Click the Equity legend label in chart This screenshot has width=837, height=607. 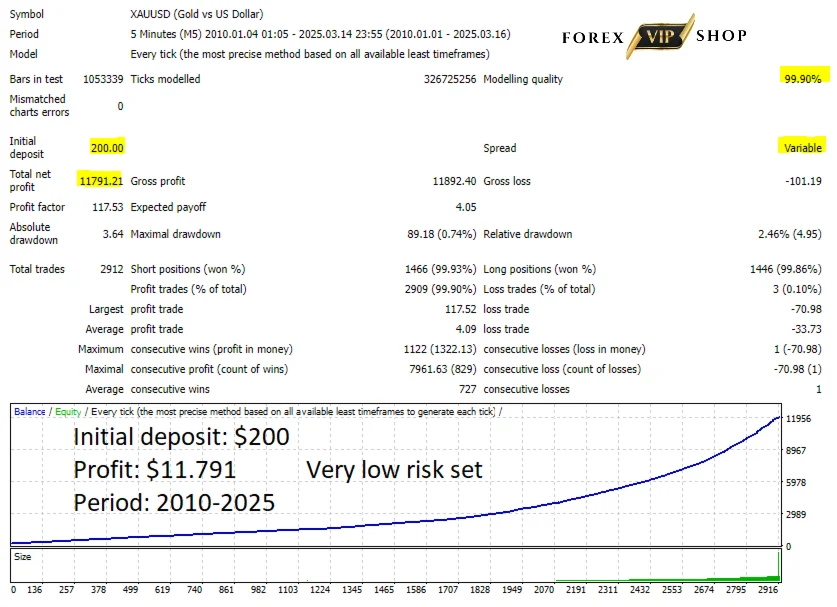[68, 412]
